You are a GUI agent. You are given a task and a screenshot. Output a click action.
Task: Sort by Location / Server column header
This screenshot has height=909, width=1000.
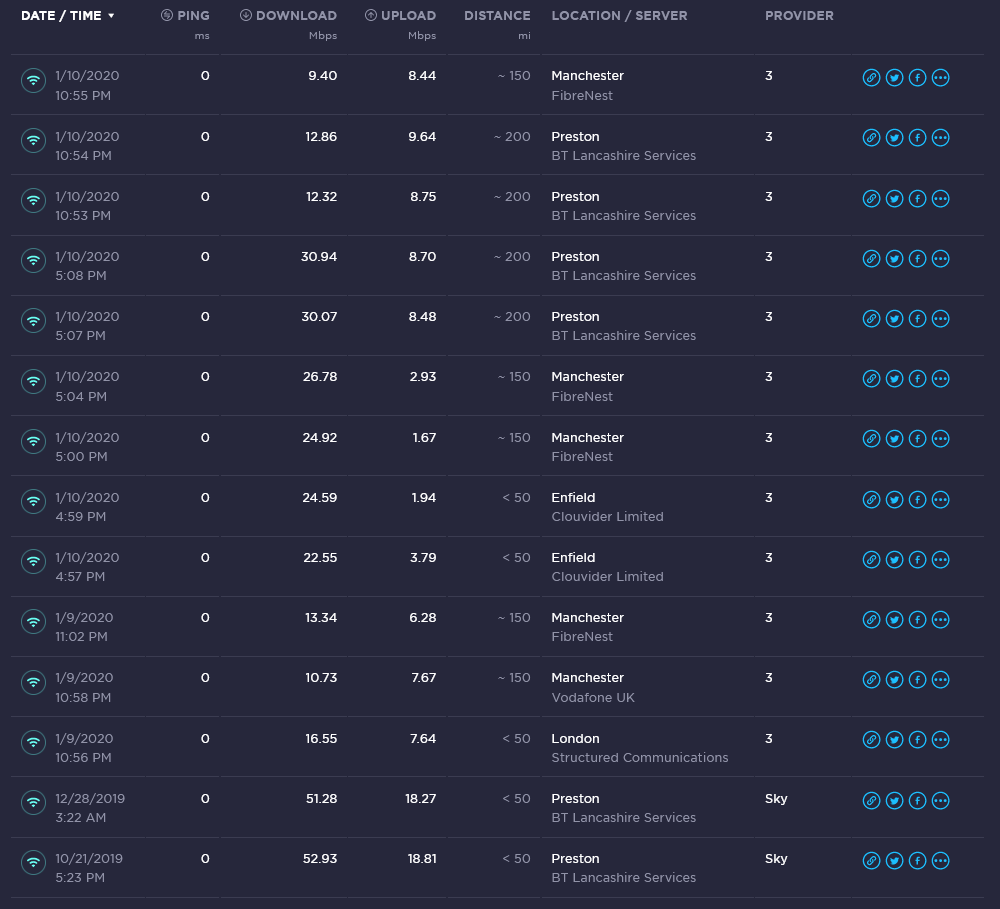619,15
